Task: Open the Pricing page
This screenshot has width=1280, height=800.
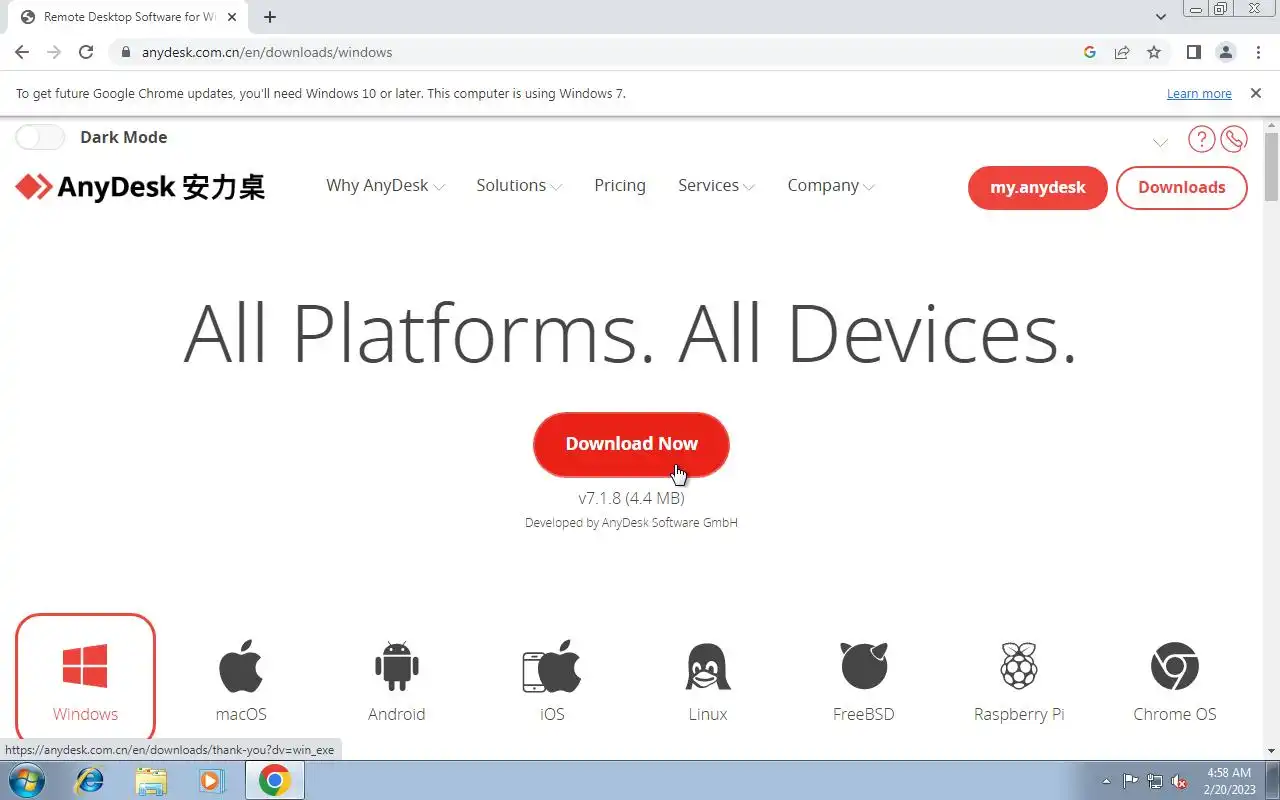Action: [620, 186]
